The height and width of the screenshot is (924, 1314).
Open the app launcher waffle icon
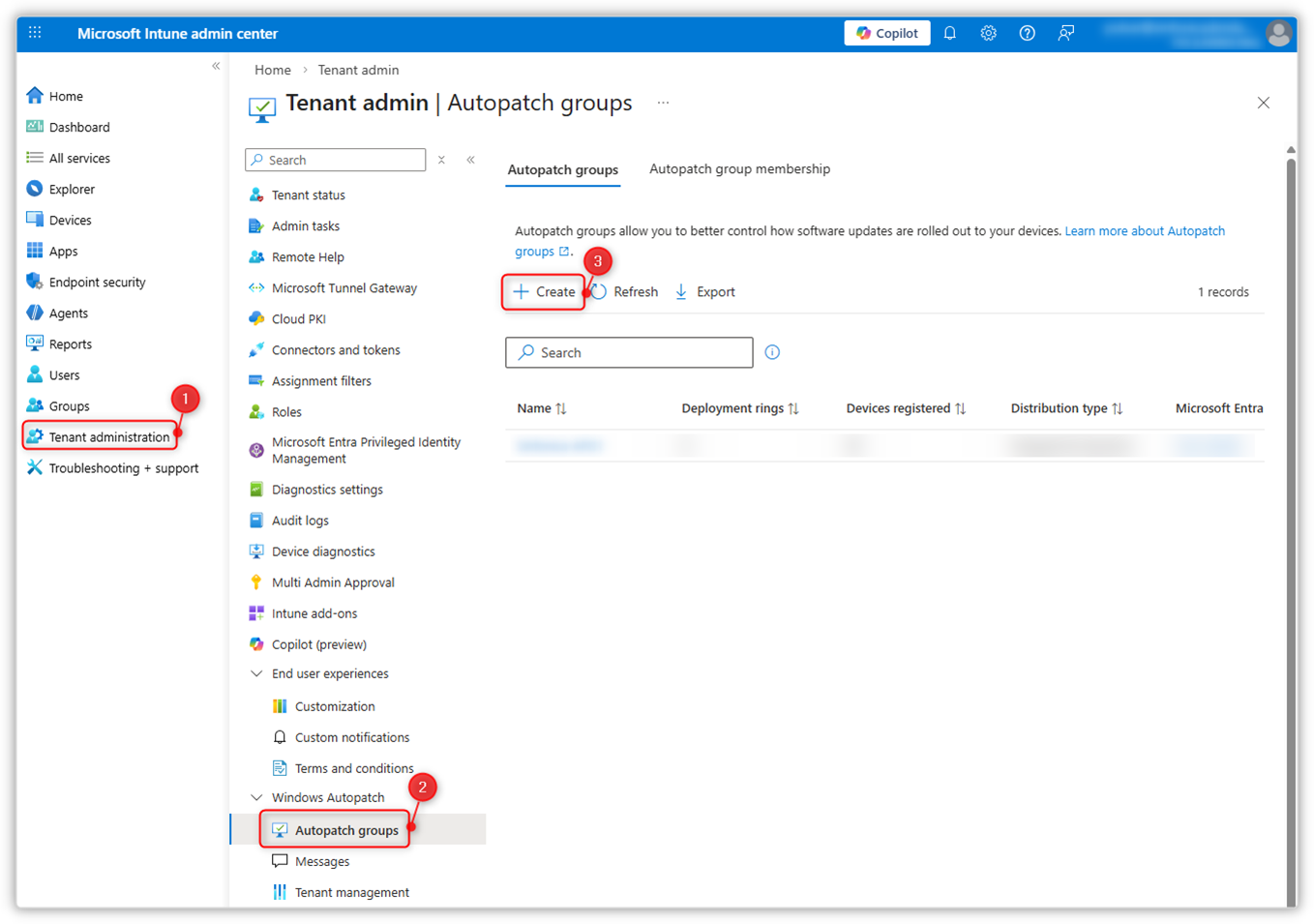(35, 33)
